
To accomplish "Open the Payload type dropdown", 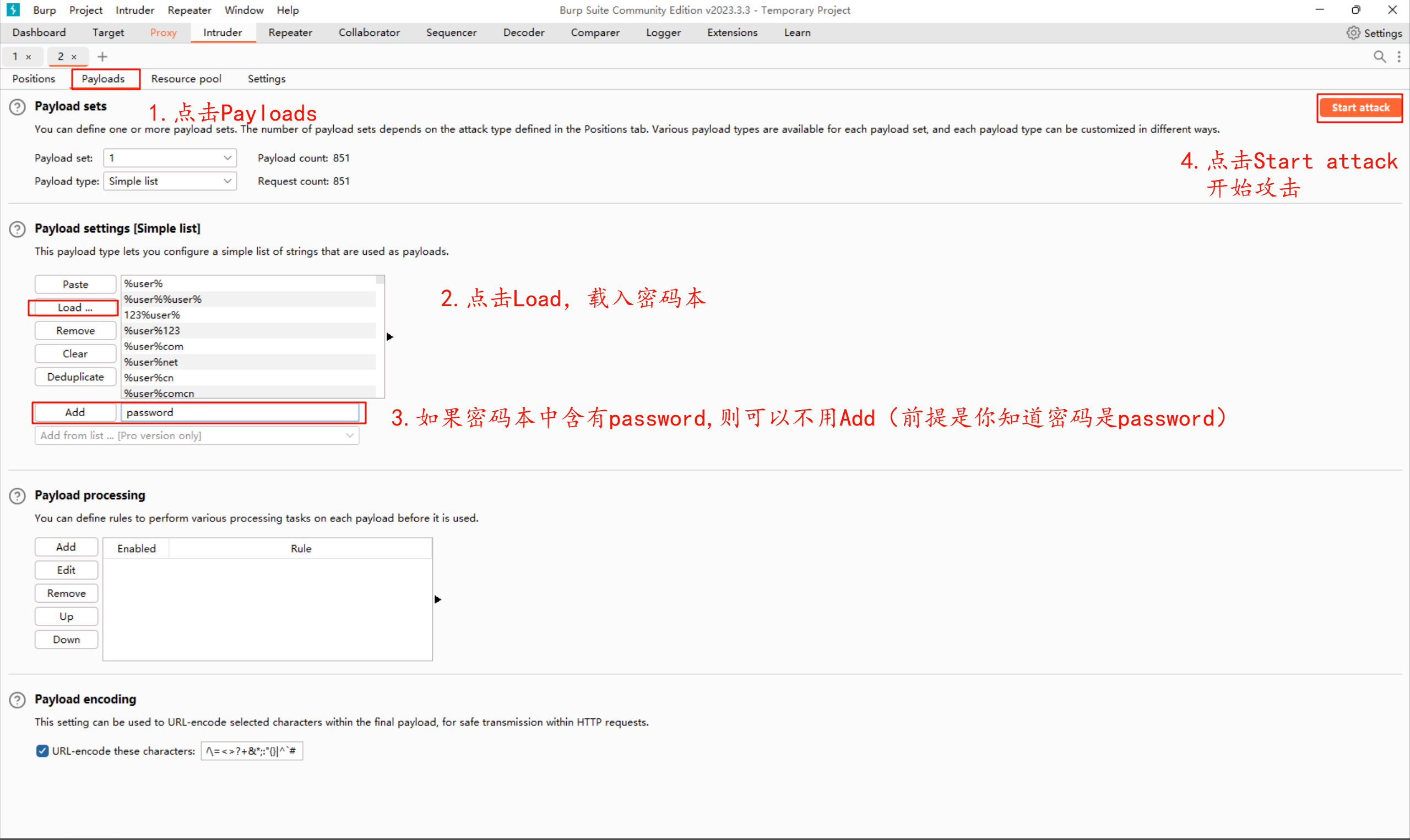I will pyautogui.click(x=170, y=181).
